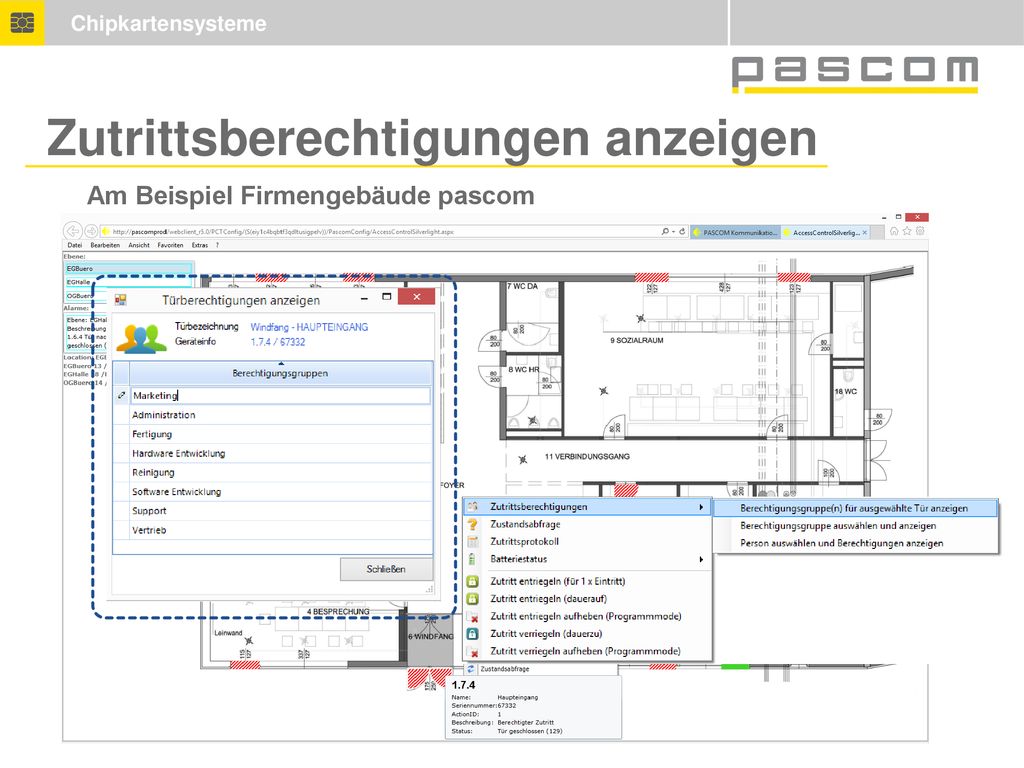Select the Hardware Entwicklung group row

pyautogui.click(x=273, y=453)
